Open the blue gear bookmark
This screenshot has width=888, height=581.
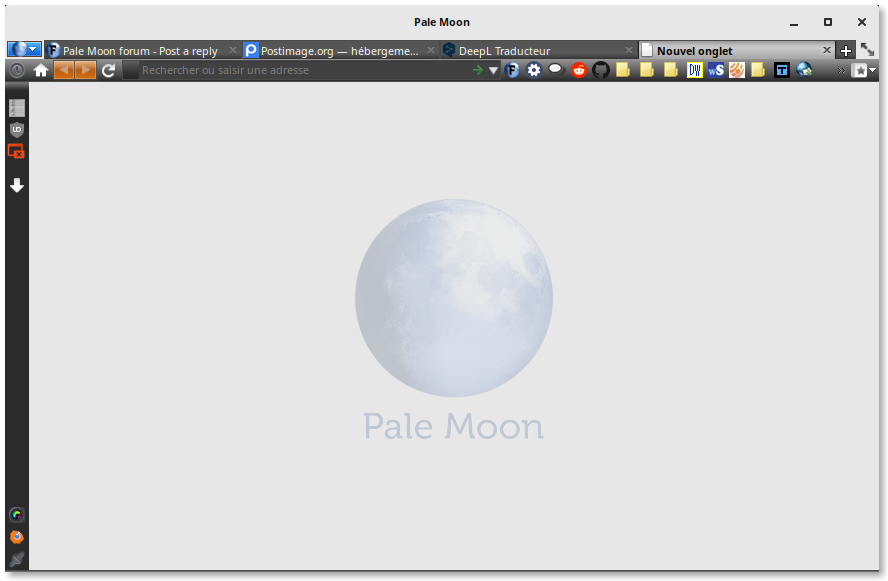(x=534, y=70)
